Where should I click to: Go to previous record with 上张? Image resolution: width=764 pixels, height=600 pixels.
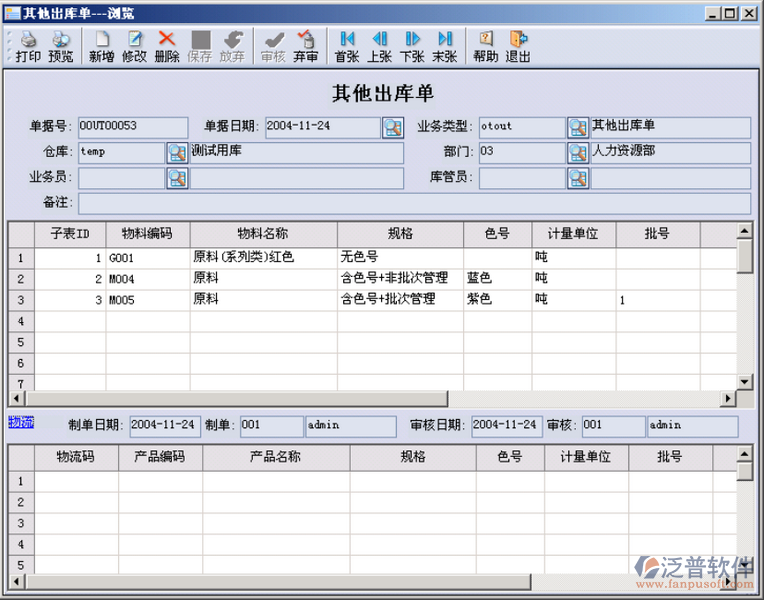point(380,46)
